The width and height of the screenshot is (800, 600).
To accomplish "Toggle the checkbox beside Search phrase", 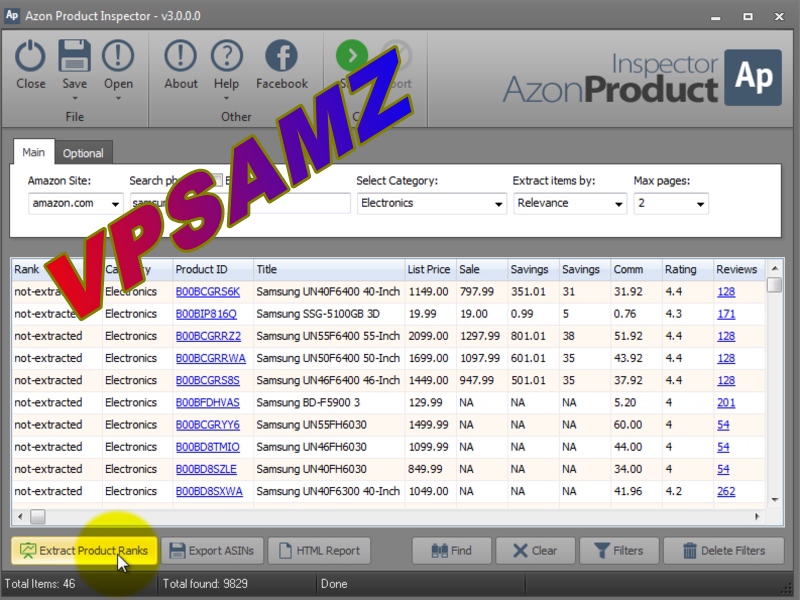I will pyautogui.click(x=218, y=180).
